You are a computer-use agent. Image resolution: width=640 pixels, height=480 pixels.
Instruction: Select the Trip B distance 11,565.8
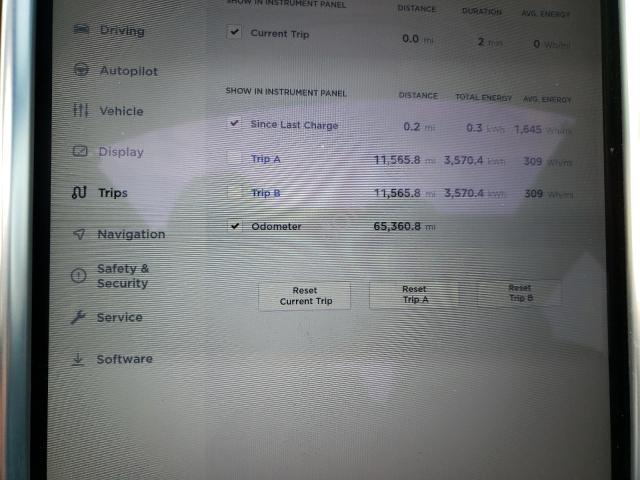click(x=397, y=193)
